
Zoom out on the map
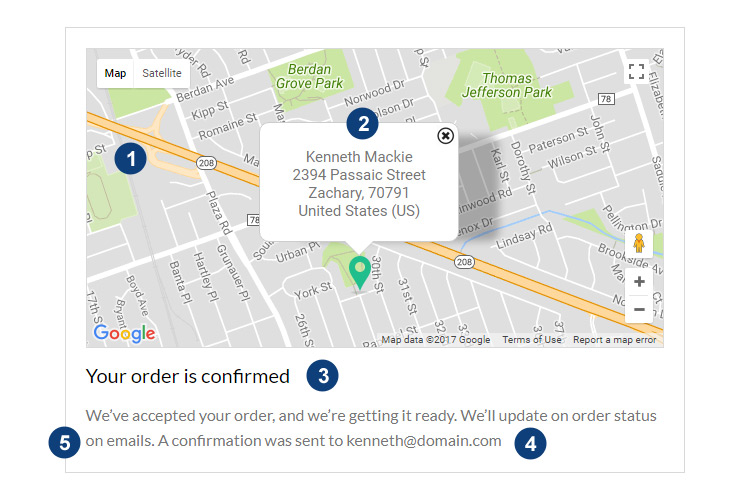(x=639, y=310)
